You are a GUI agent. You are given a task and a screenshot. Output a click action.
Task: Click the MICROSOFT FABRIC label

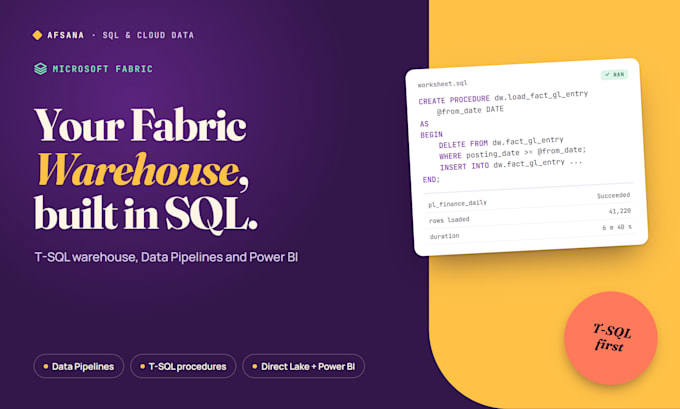103,69
